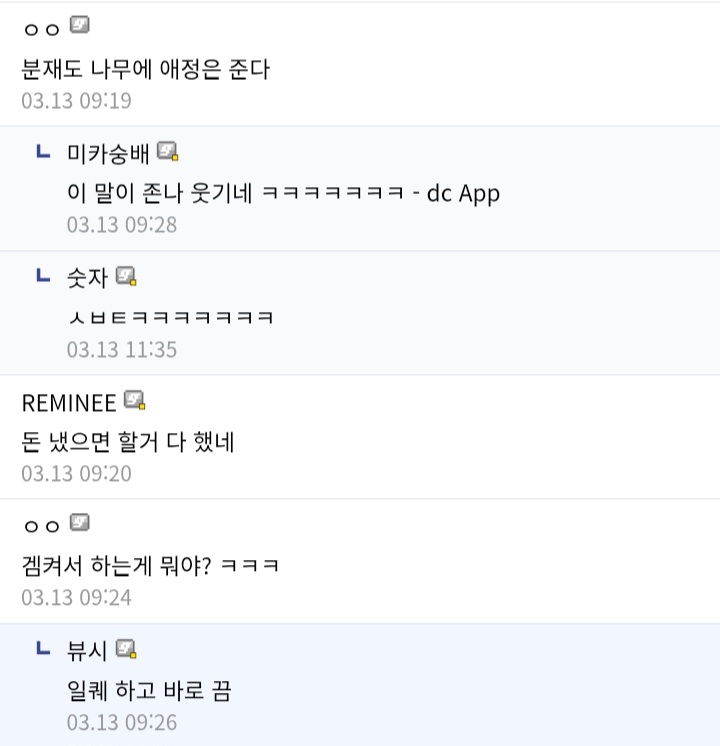
Task: Open the REMINEE user nickname
Action: [68, 403]
